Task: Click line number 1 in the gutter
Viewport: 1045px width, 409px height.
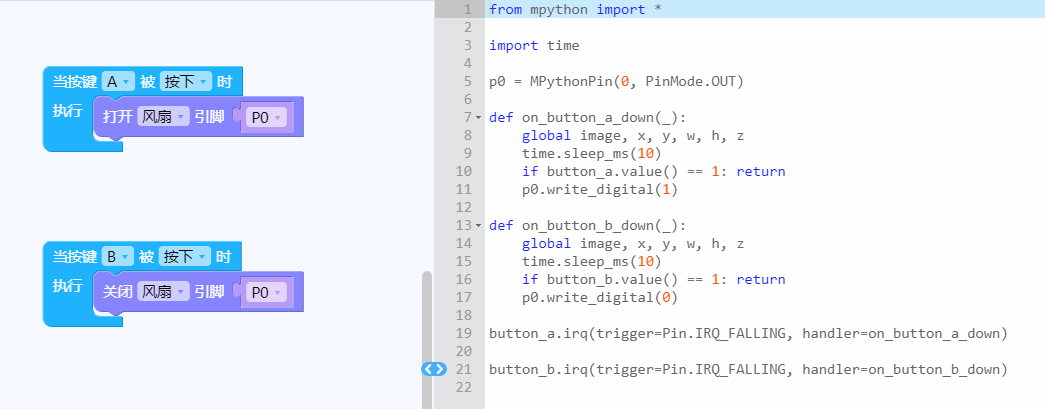Action: (467, 9)
